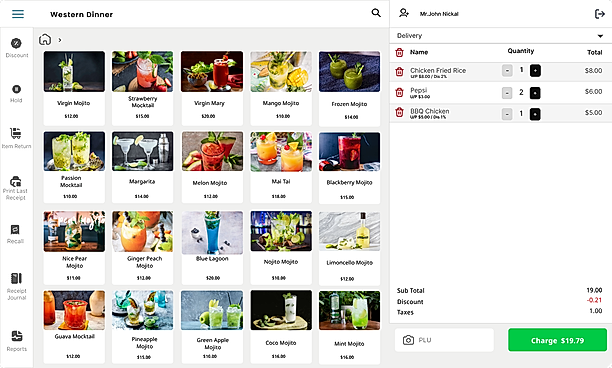Viewport: 612px width, 368px height.
Task: Increase Pepsi quantity
Action: point(535,93)
